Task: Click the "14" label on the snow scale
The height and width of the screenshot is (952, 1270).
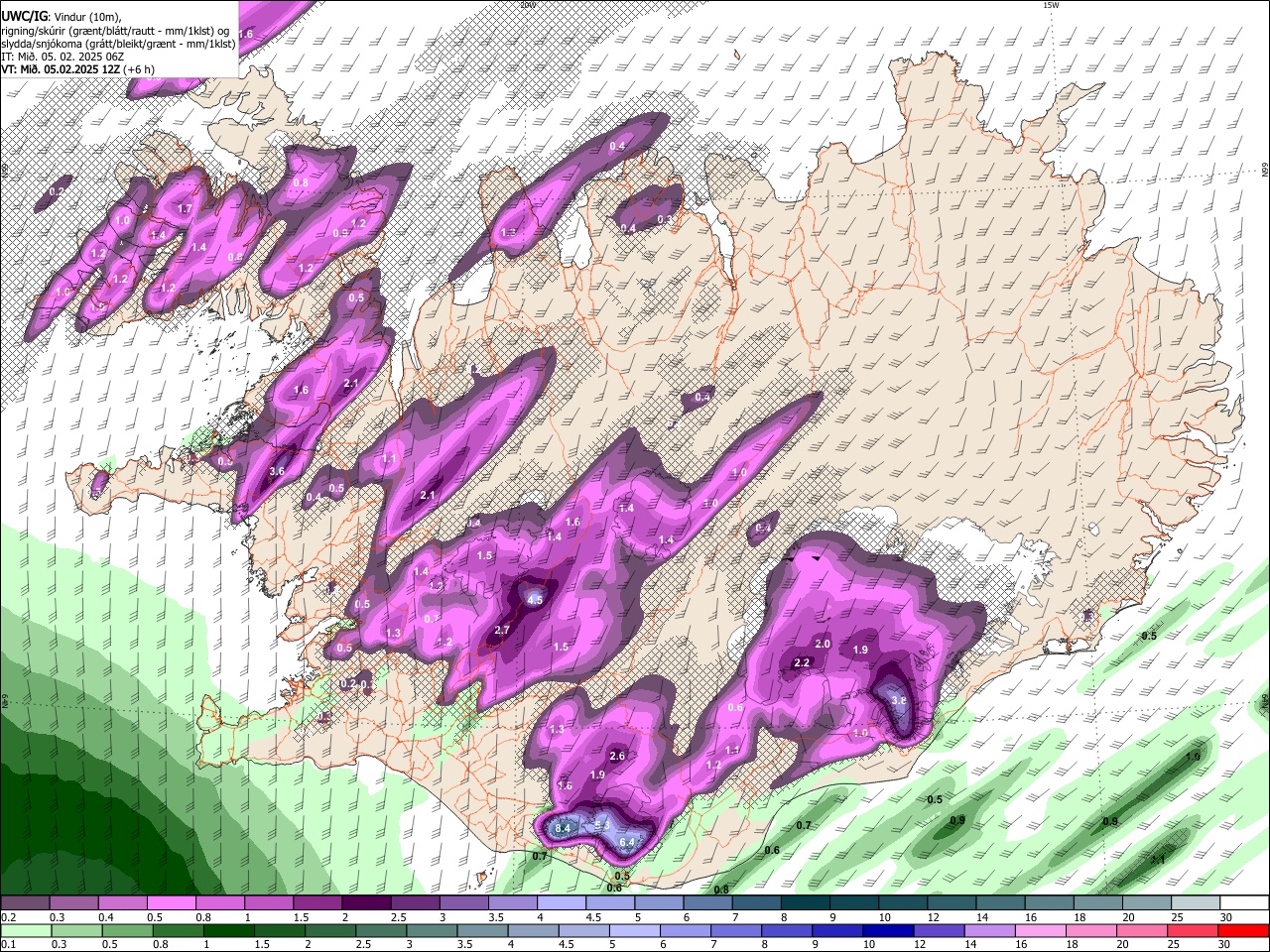Action: click(981, 917)
